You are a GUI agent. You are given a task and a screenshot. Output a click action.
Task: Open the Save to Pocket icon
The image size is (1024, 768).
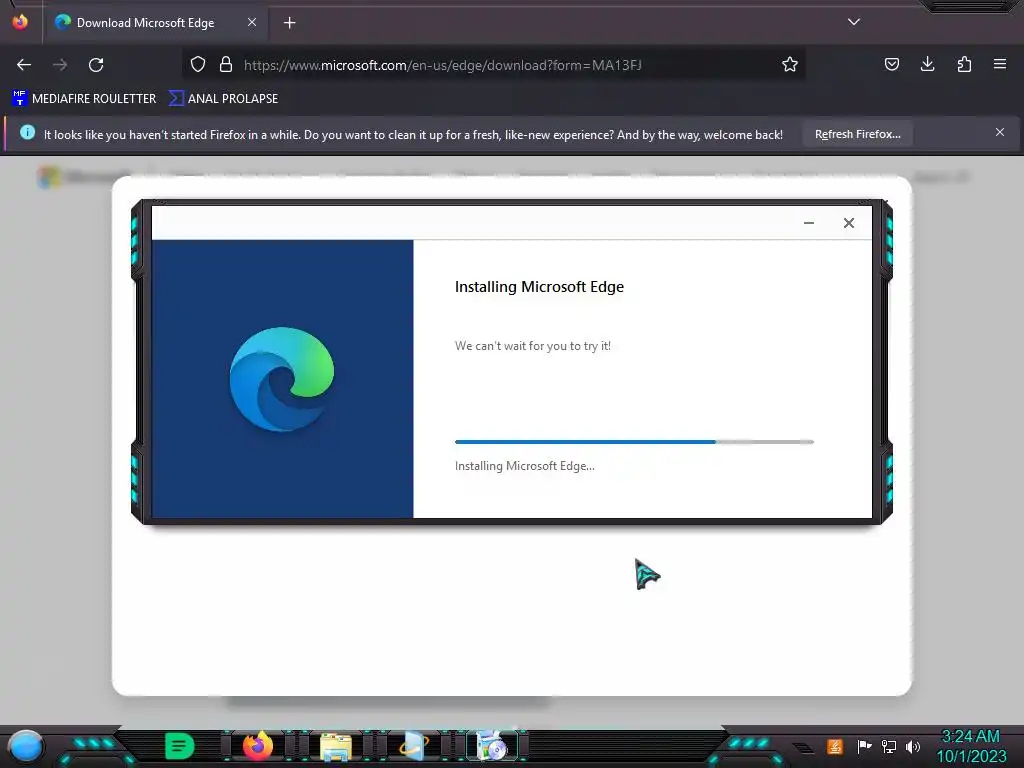891,64
